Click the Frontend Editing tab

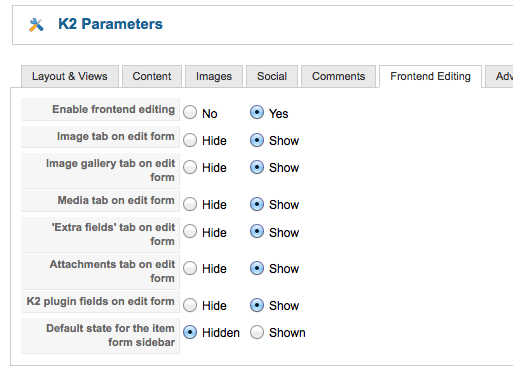[x=430, y=76]
